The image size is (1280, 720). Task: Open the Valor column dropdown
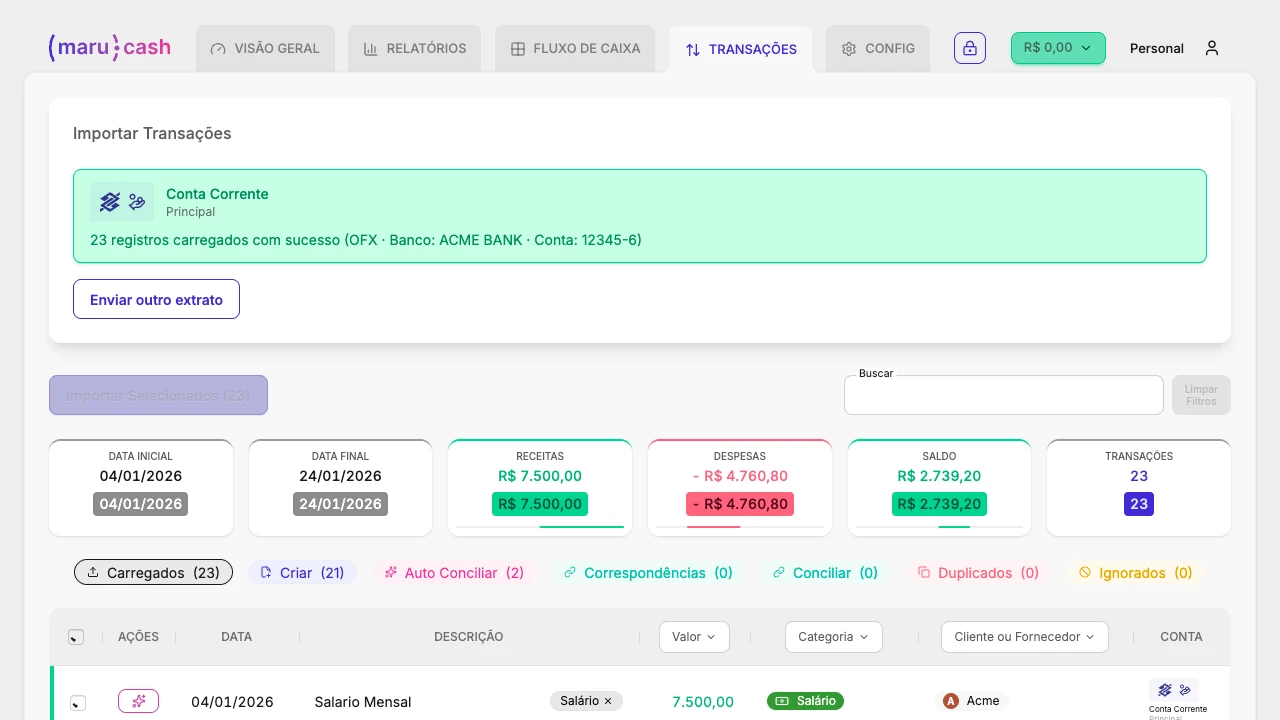(x=694, y=636)
